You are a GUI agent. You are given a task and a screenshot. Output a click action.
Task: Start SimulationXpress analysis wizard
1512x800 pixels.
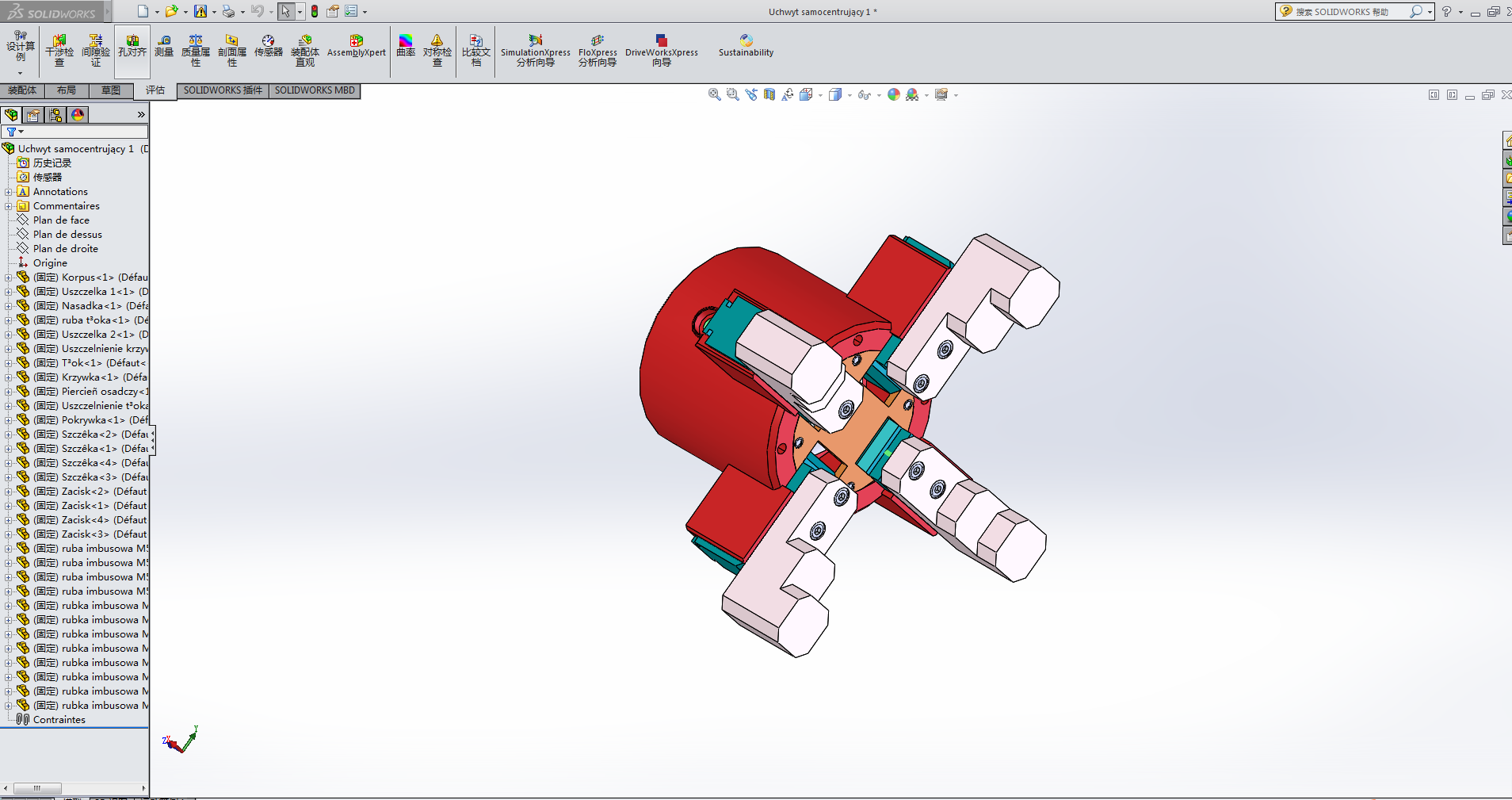[x=535, y=50]
